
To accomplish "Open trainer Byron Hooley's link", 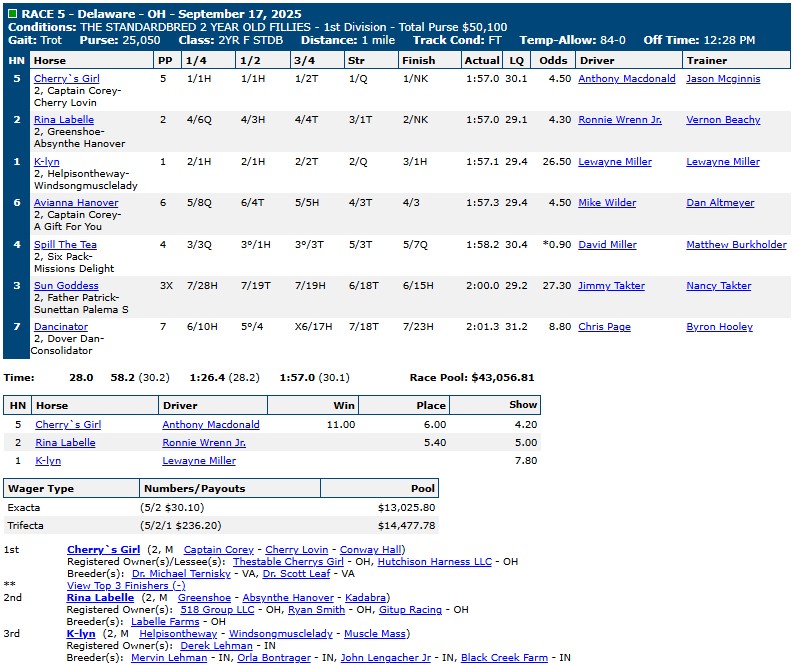I will click(x=719, y=327).
